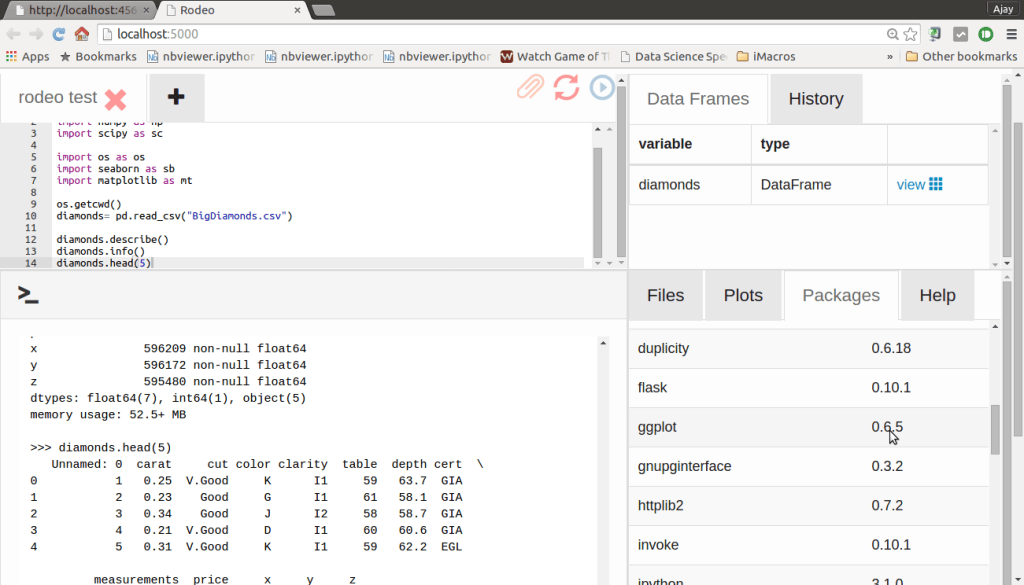Click the browser forward arrow
Screen dimensions: 1024x585
point(36,34)
